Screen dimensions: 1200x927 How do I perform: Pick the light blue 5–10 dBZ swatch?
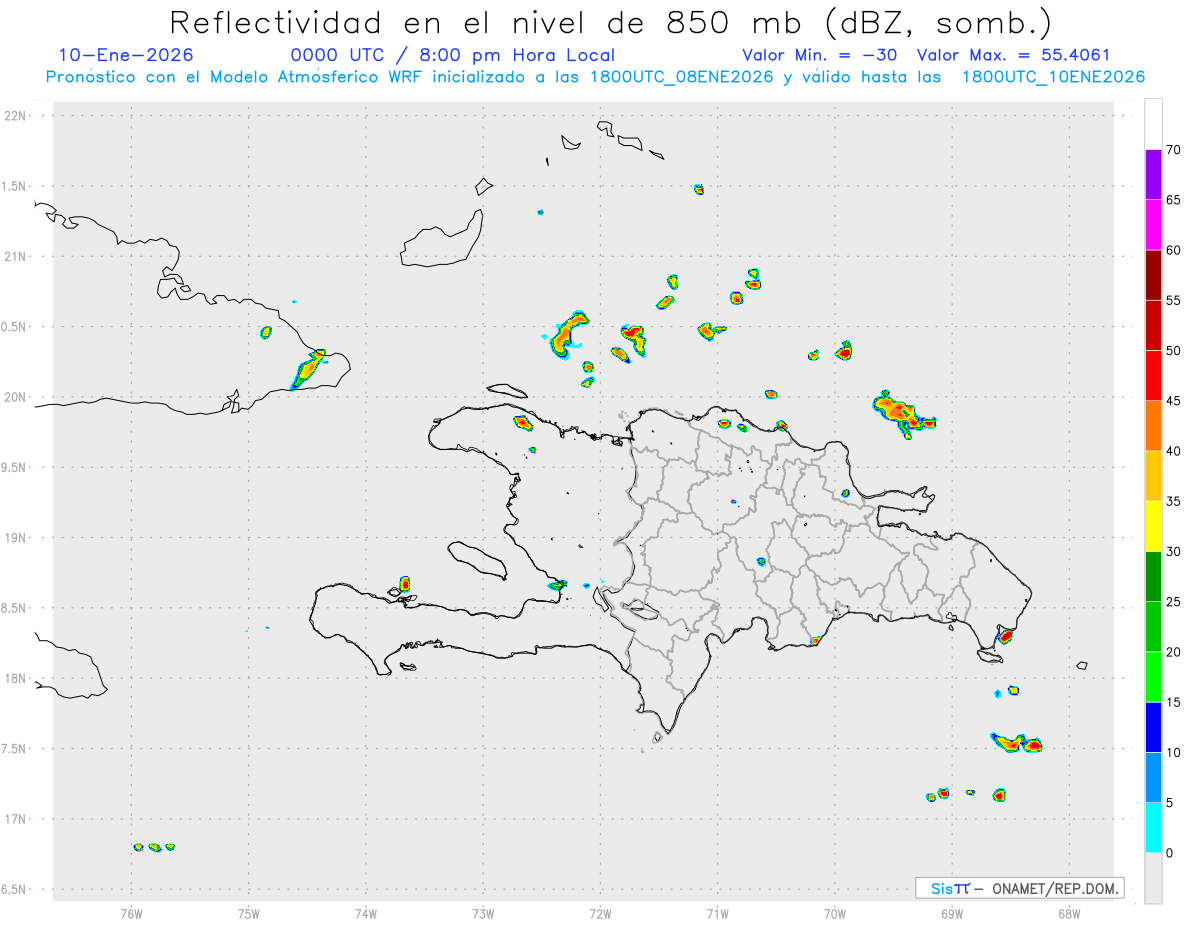click(1153, 778)
